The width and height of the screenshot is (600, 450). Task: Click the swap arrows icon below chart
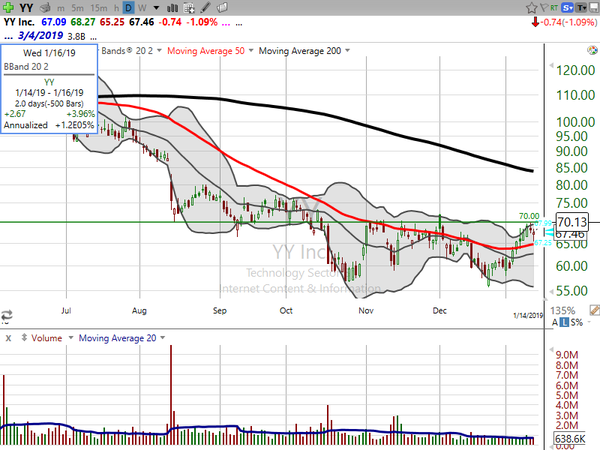tap(7, 316)
